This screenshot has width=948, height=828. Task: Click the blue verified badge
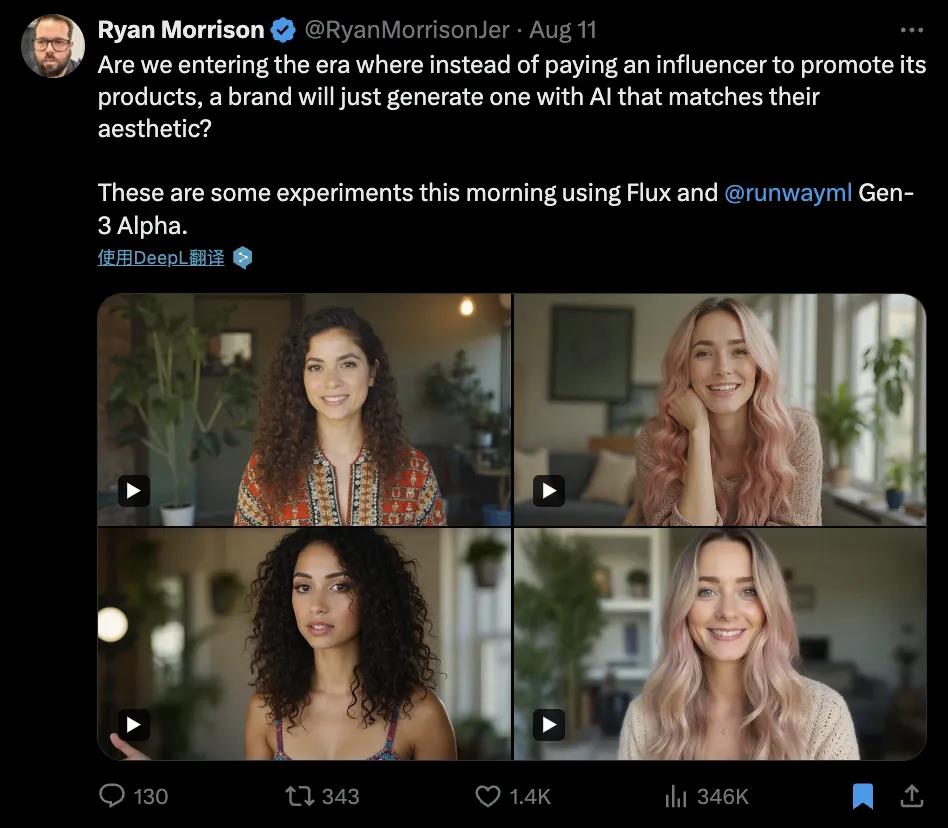[283, 31]
